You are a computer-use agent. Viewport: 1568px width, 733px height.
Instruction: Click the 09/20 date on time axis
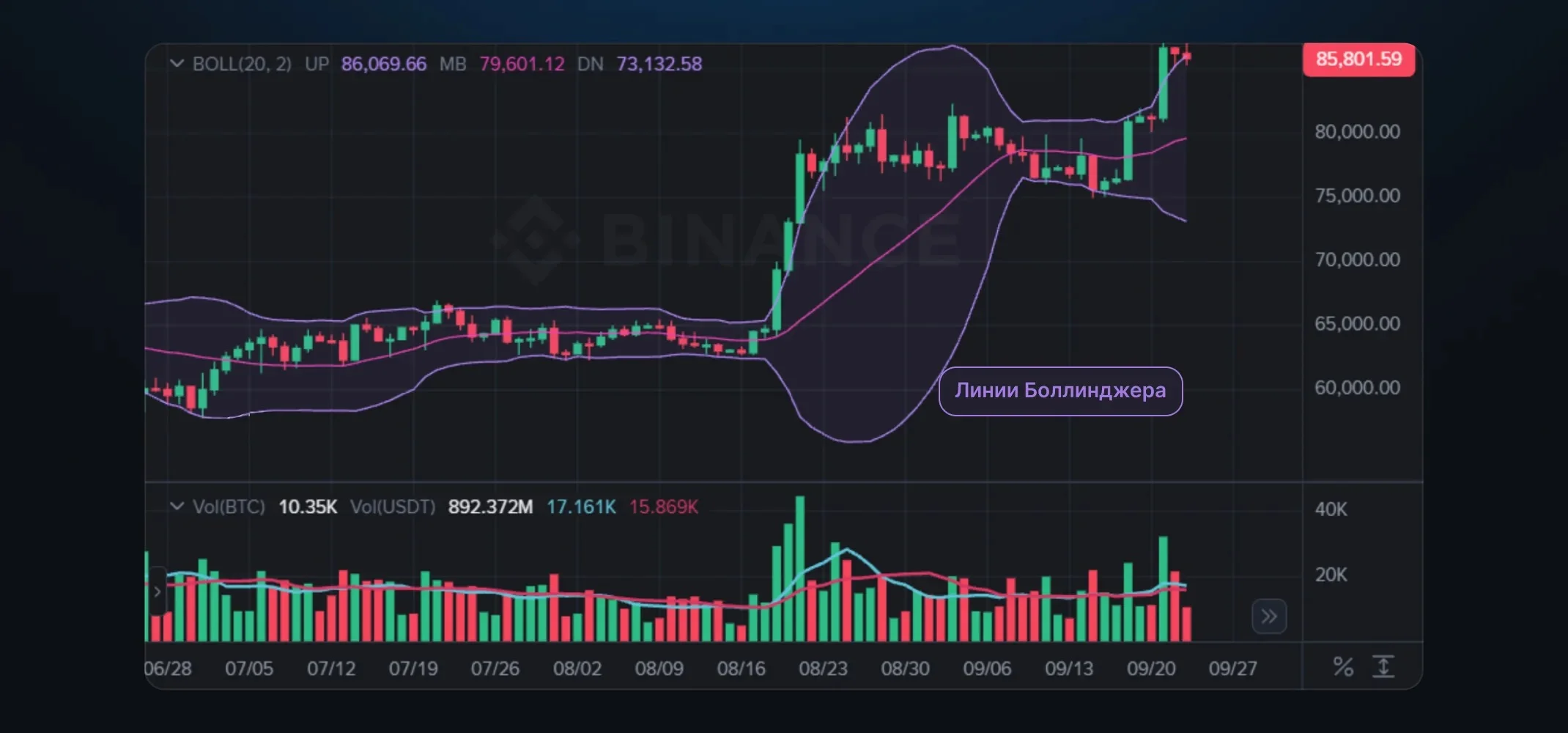pyautogui.click(x=1151, y=668)
